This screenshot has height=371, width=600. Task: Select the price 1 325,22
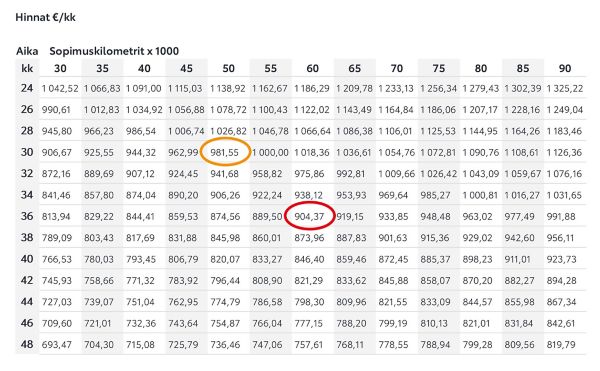[x=565, y=89]
